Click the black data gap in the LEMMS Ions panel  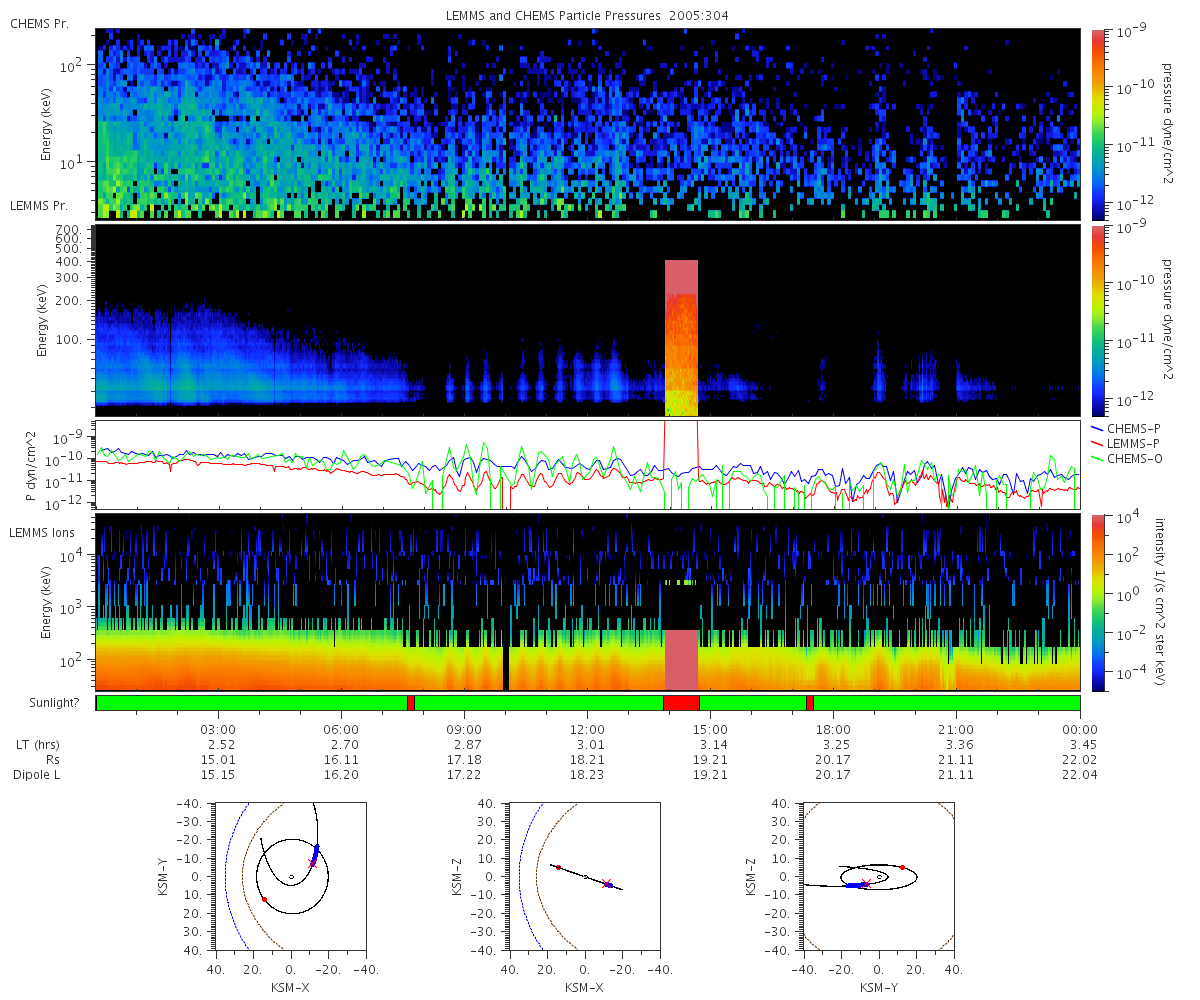tap(506, 668)
